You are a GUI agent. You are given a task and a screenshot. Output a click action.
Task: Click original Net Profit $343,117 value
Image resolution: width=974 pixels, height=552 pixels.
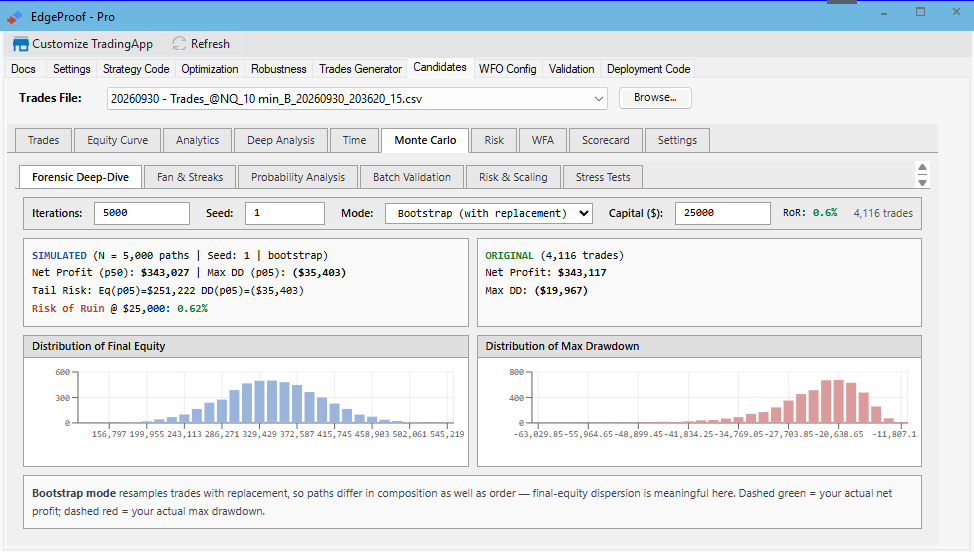click(582, 273)
